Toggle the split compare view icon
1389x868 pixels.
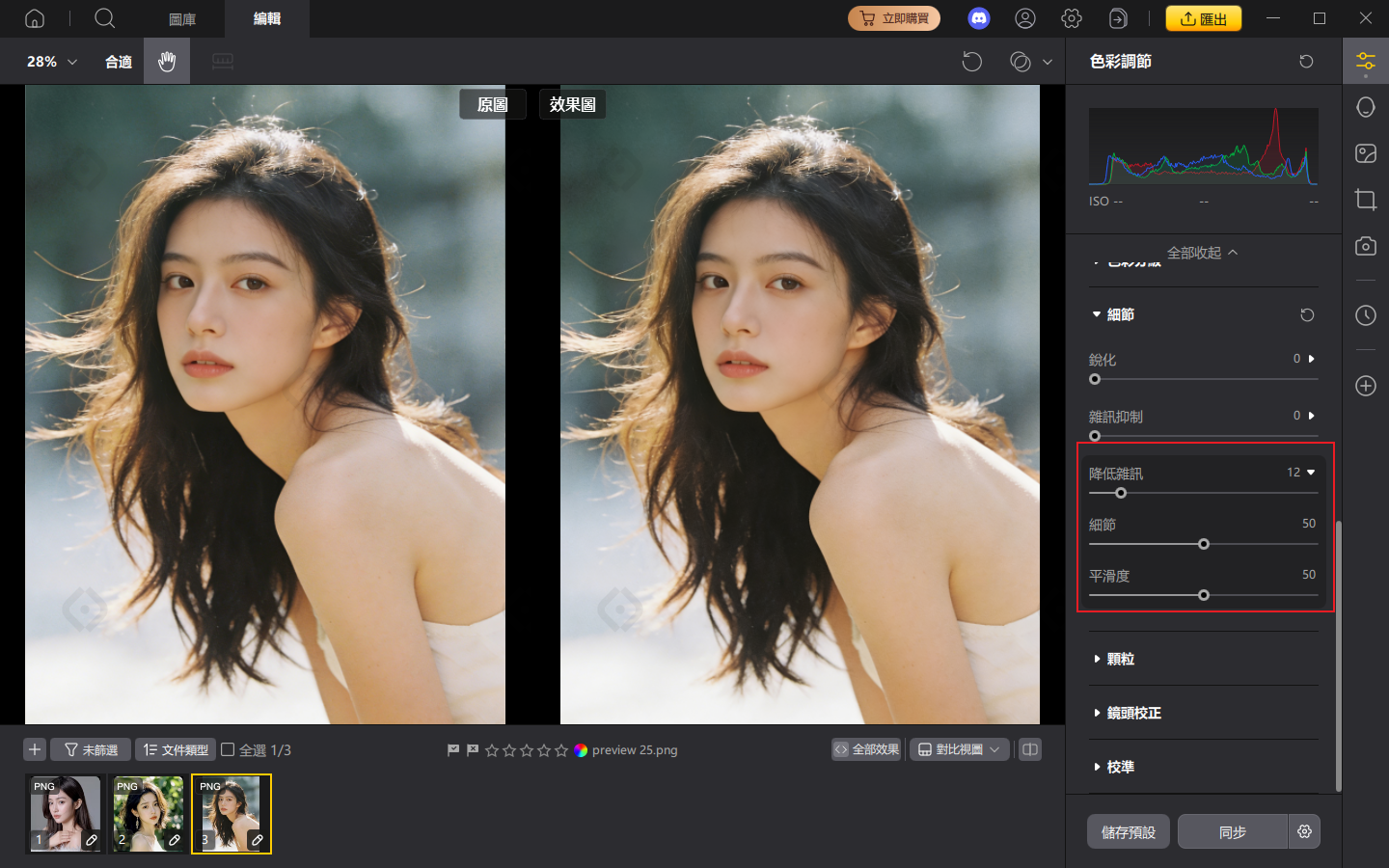coord(1029,749)
